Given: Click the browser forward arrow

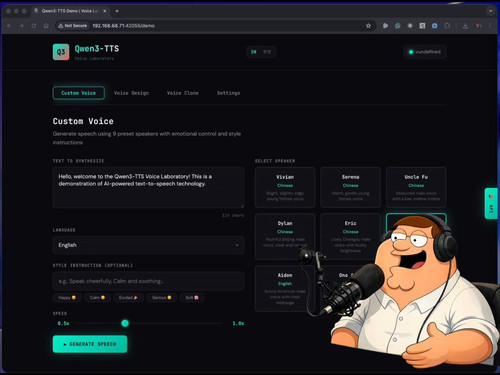Looking at the screenshot, I should (21, 26).
